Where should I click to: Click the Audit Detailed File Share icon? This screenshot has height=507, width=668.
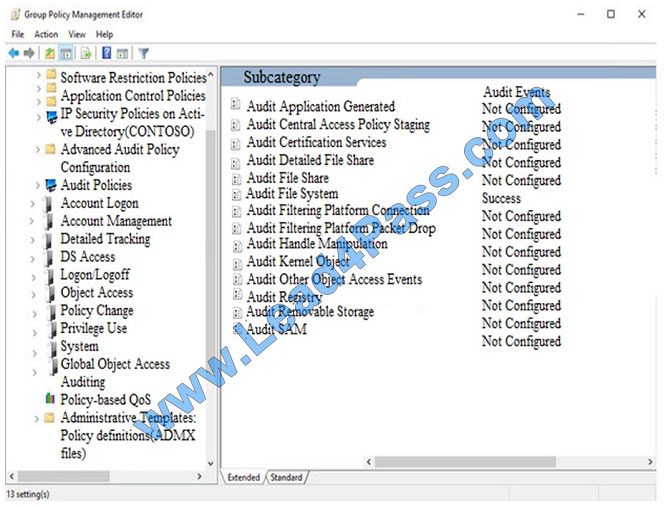coord(236,163)
